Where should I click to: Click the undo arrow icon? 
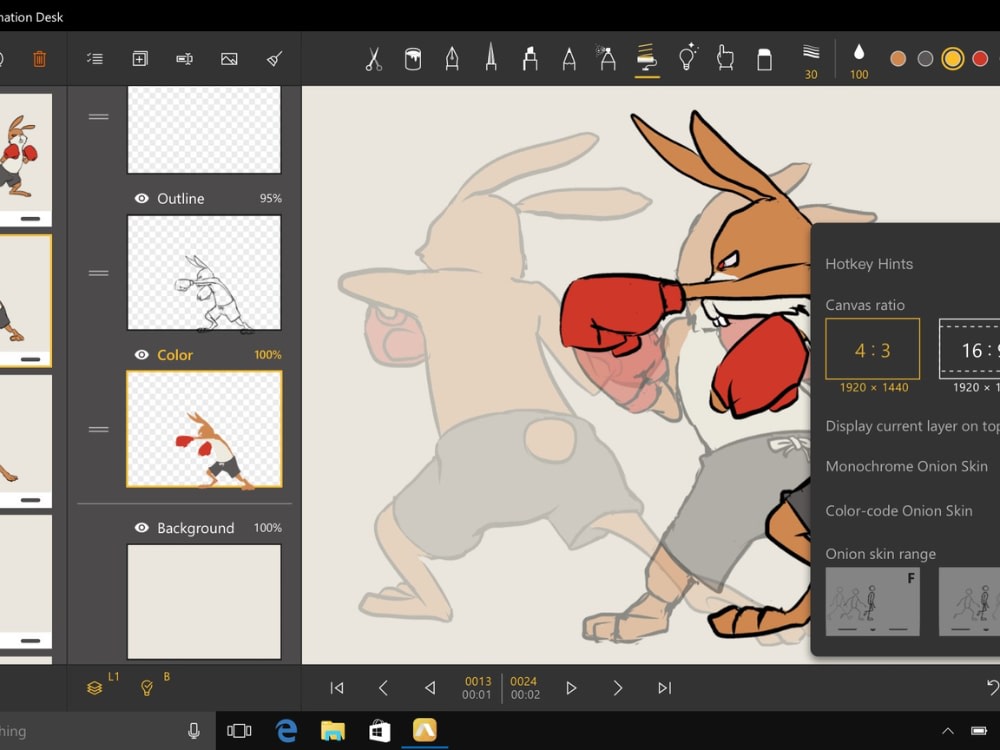992,687
